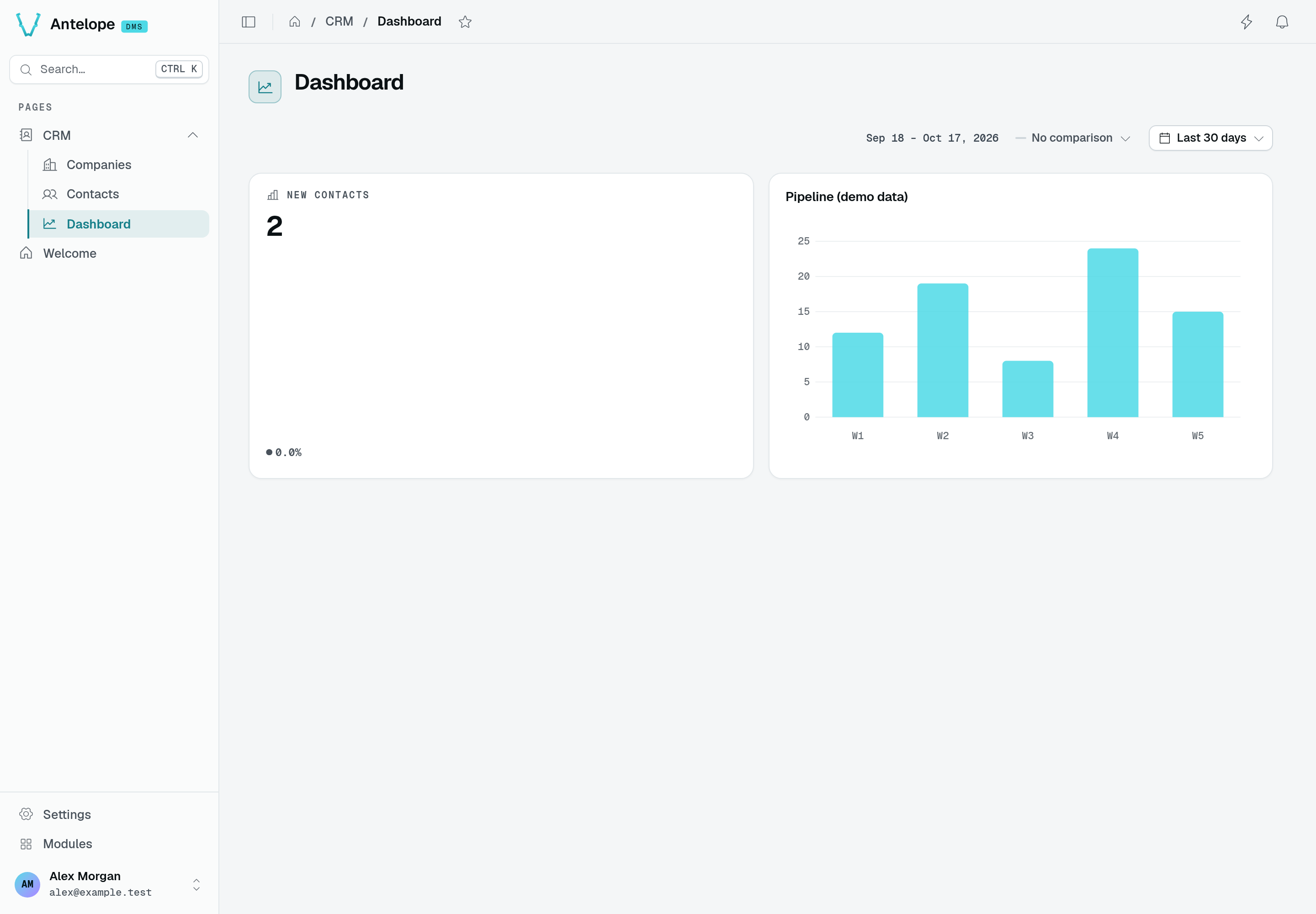Click the Antelope logo icon
1316x914 pixels.
28,25
